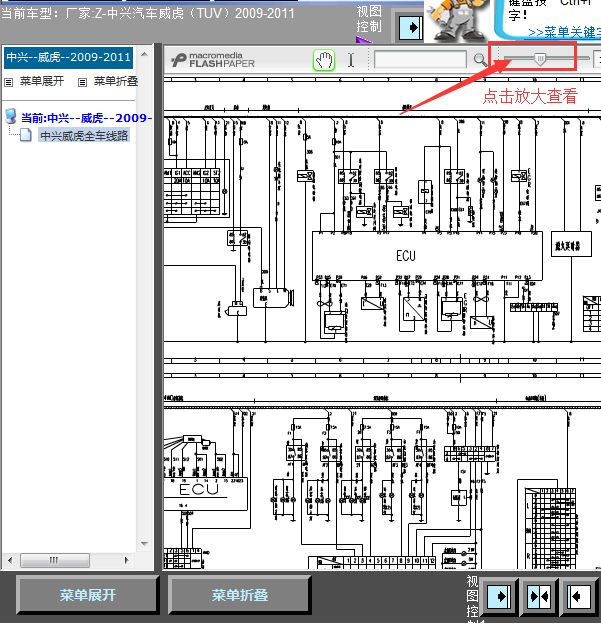
Task: Click the FlashPaper zoom slider handle
Action: point(540,59)
